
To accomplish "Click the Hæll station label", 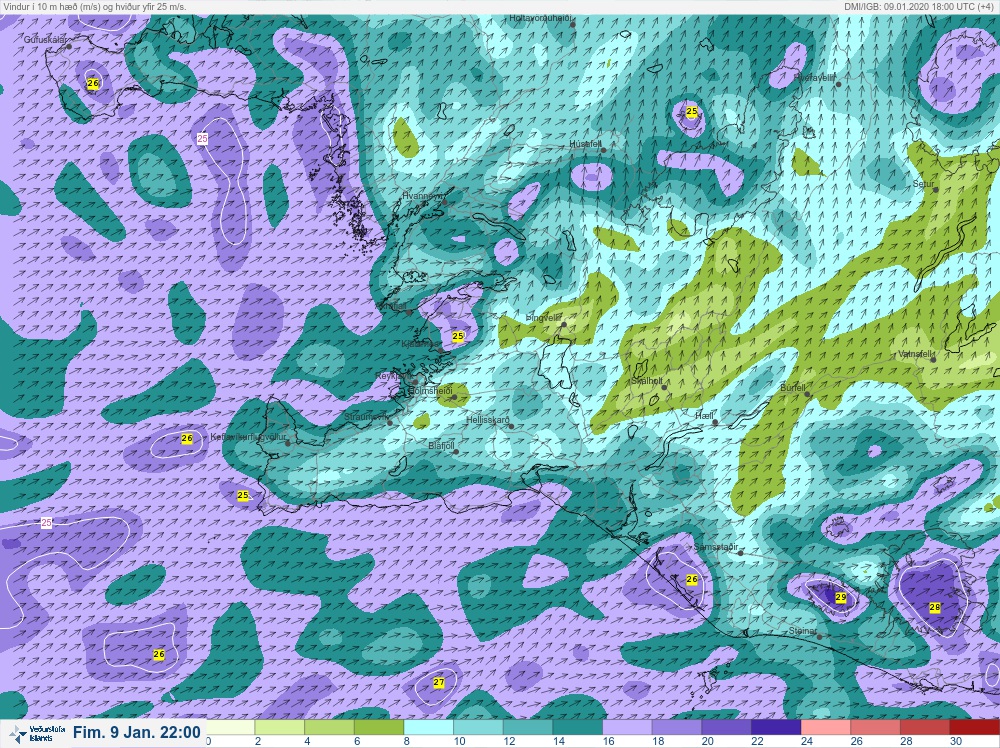I will 705,416.
